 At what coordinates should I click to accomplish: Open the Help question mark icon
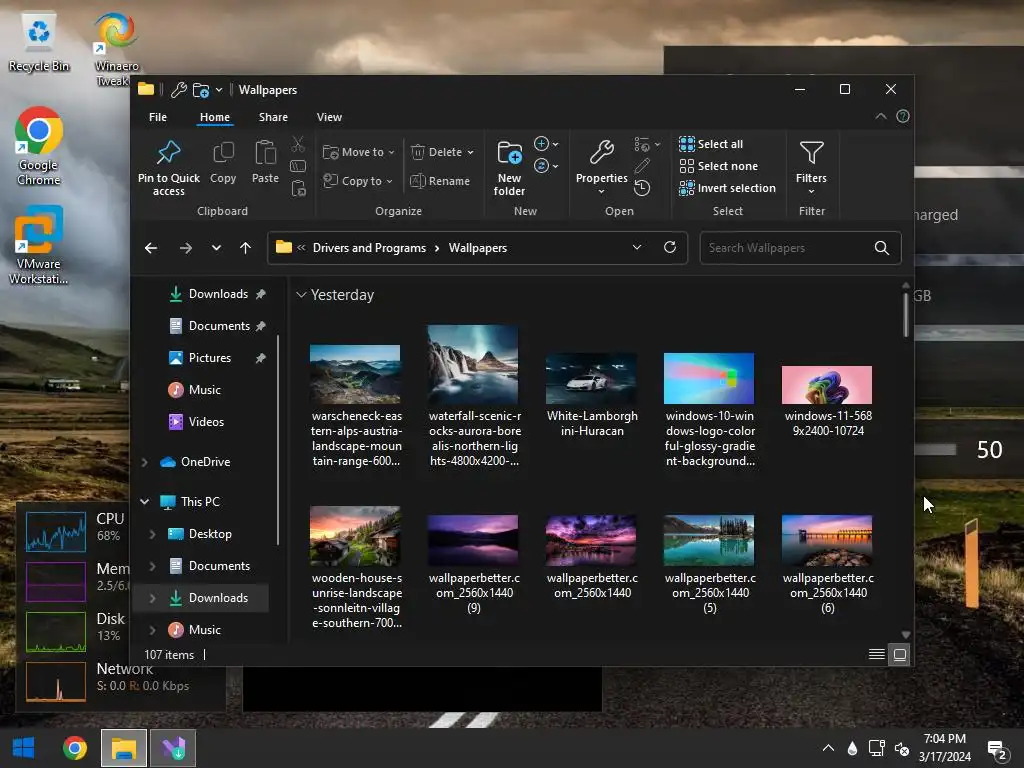[903, 116]
